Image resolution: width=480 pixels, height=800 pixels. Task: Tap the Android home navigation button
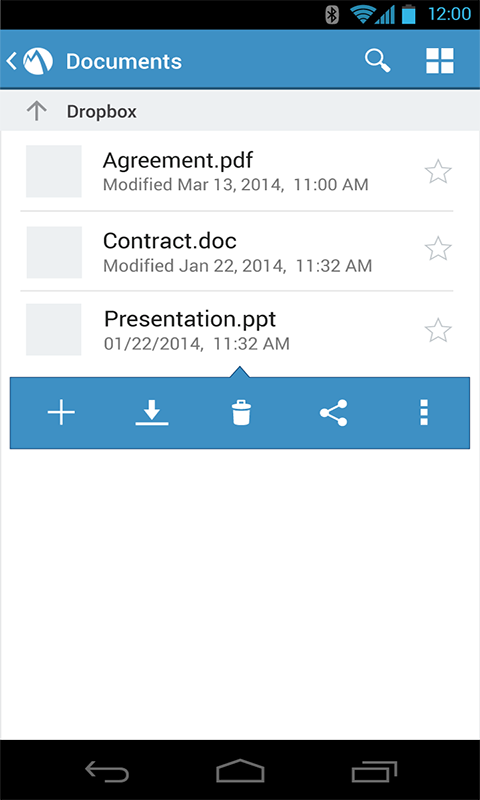coord(240,770)
